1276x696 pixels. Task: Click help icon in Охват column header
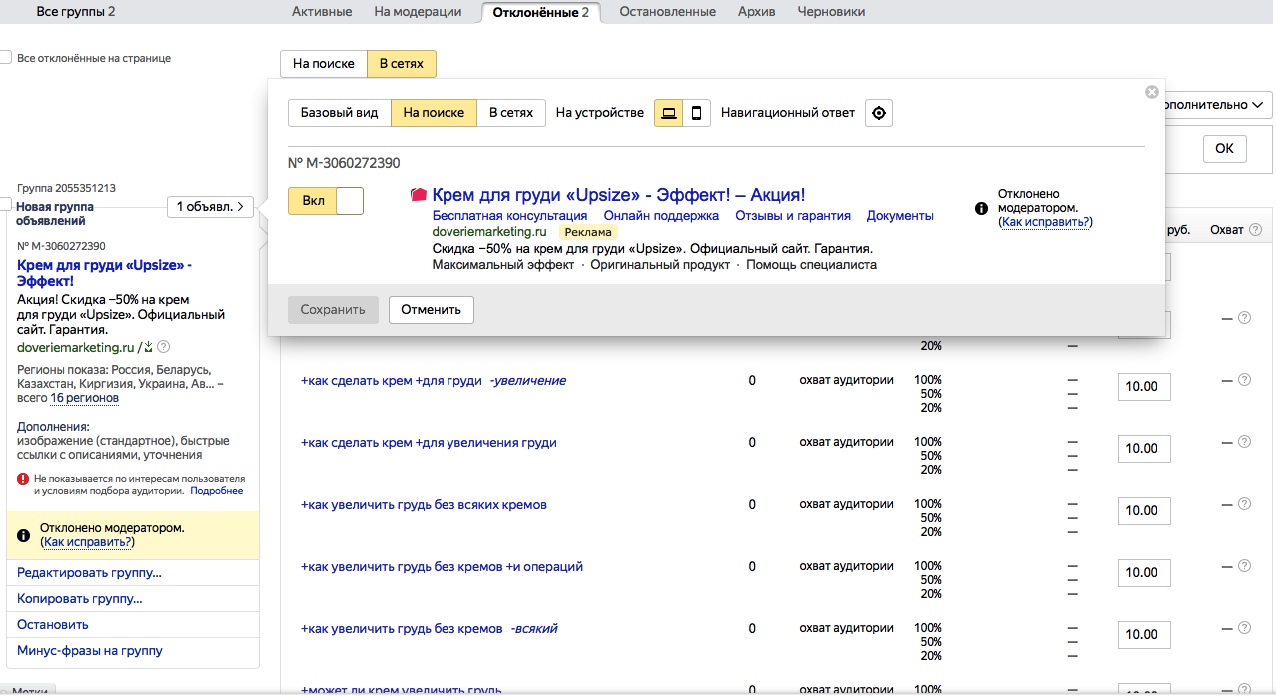point(1254,230)
